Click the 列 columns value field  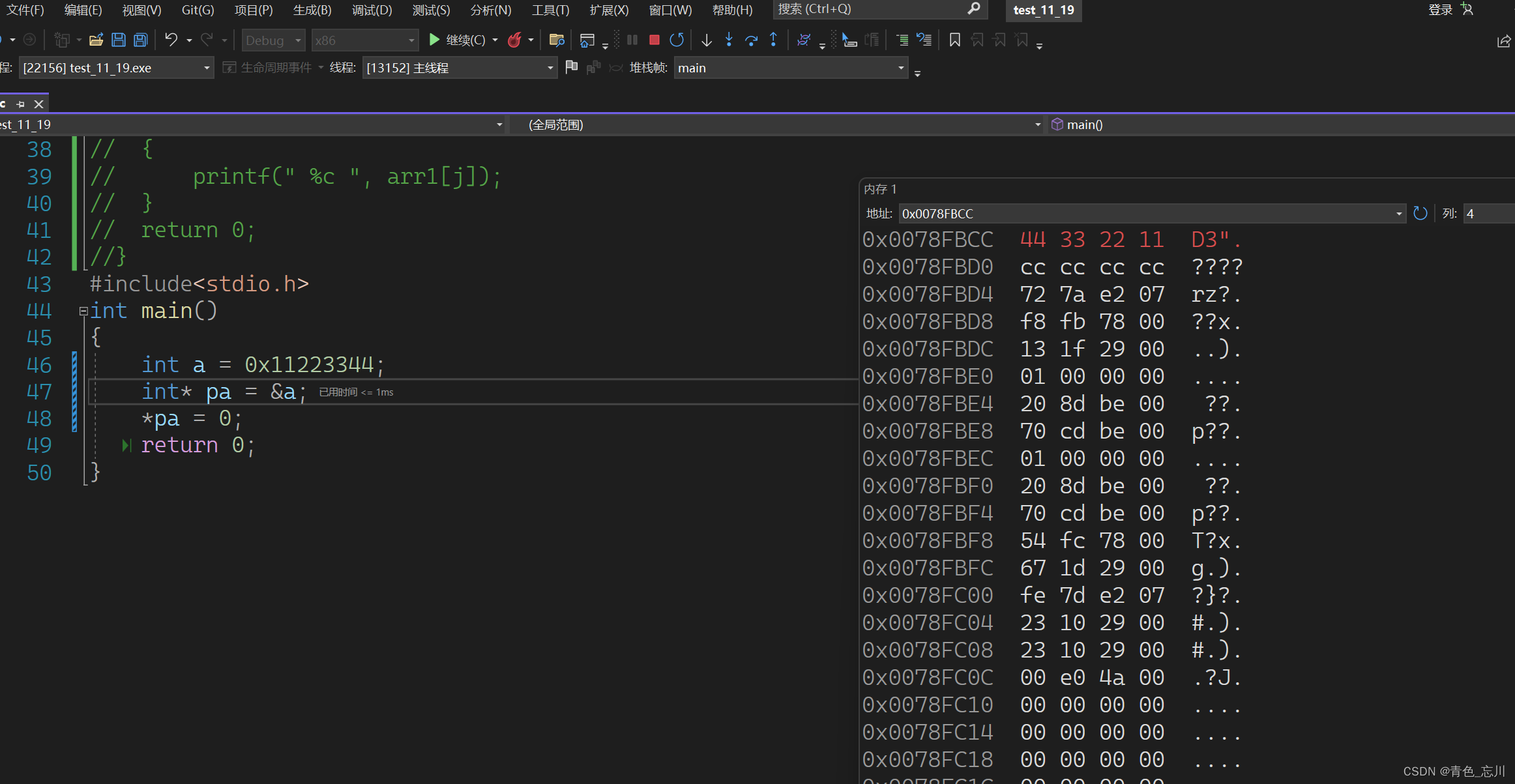(x=1489, y=214)
